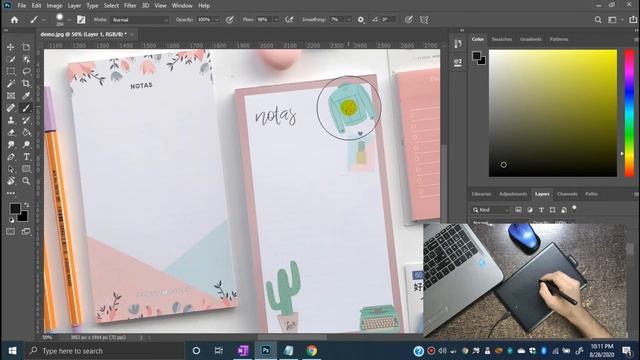This screenshot has width=640, height=360.
Task: Open the brush Mode dropdown
Action: point(139,20)
